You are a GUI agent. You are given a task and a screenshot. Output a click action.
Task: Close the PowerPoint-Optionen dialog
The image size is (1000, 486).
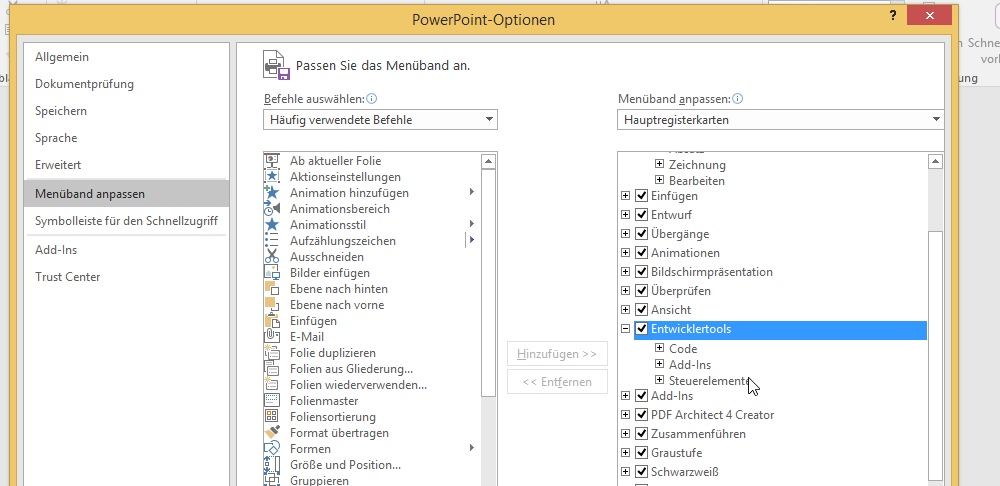(929, 17)
